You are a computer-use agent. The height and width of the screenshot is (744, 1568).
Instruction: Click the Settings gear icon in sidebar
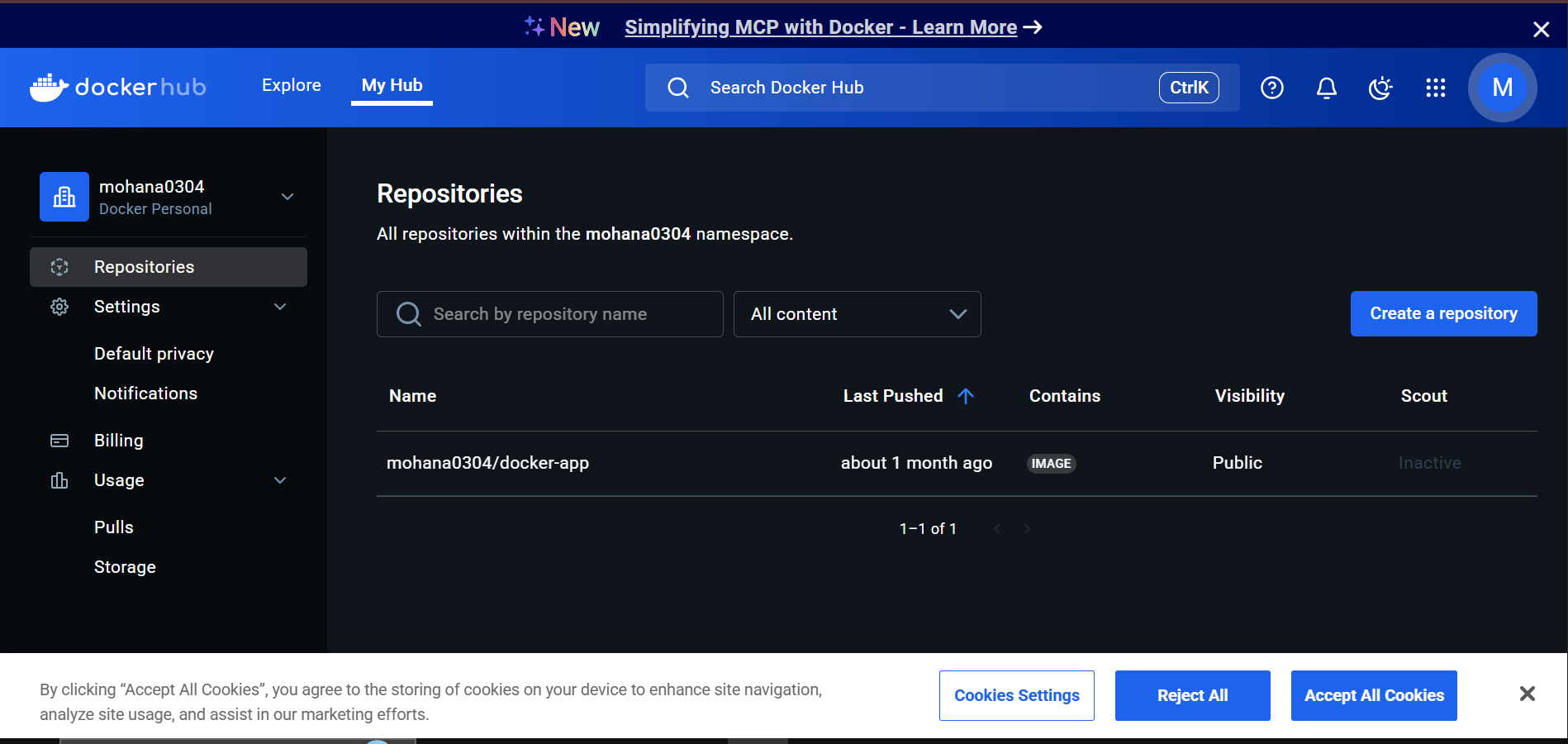point(59,307)
